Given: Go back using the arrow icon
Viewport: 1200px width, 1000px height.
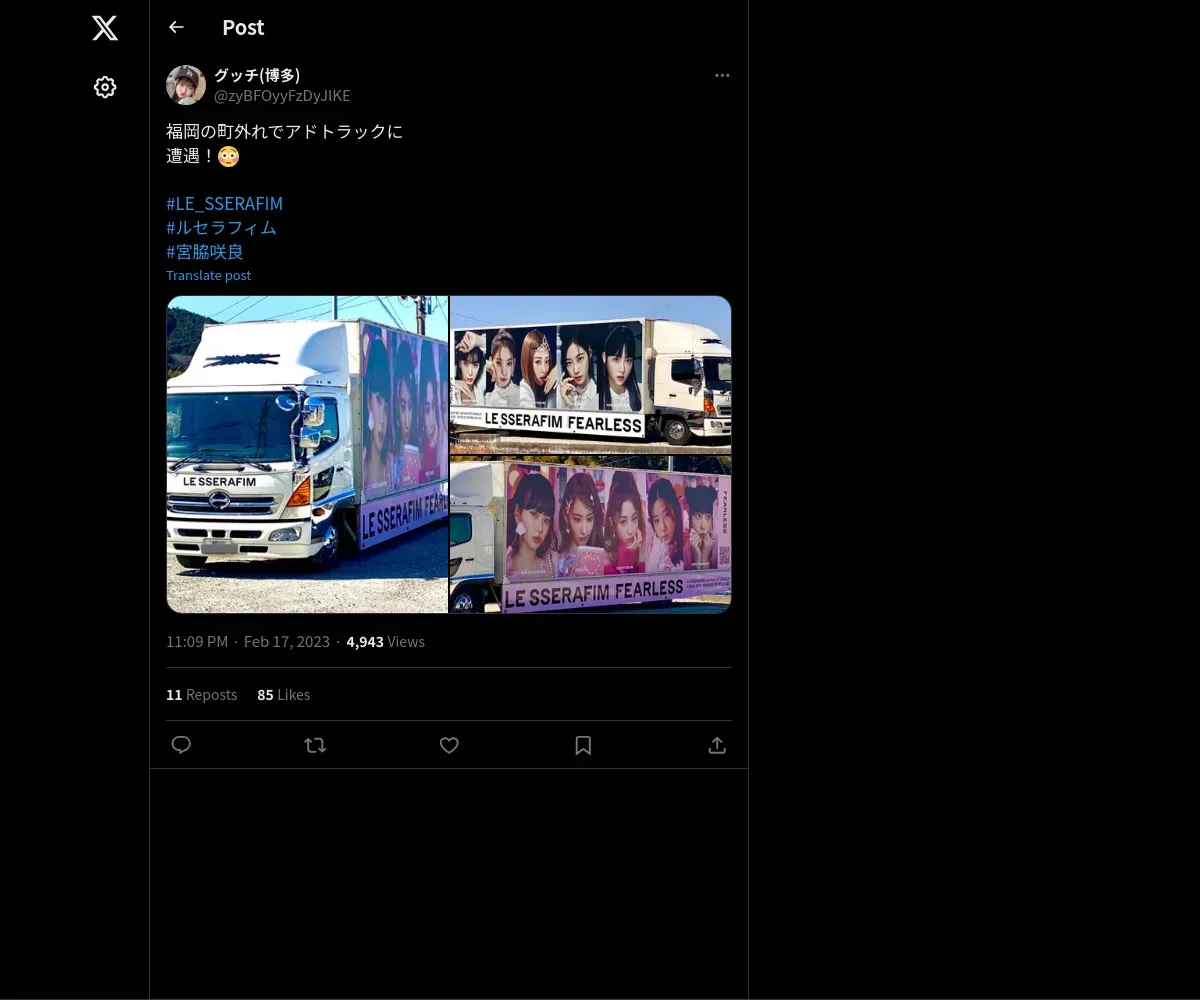Looking at the screenshot, I should [176, 27].
